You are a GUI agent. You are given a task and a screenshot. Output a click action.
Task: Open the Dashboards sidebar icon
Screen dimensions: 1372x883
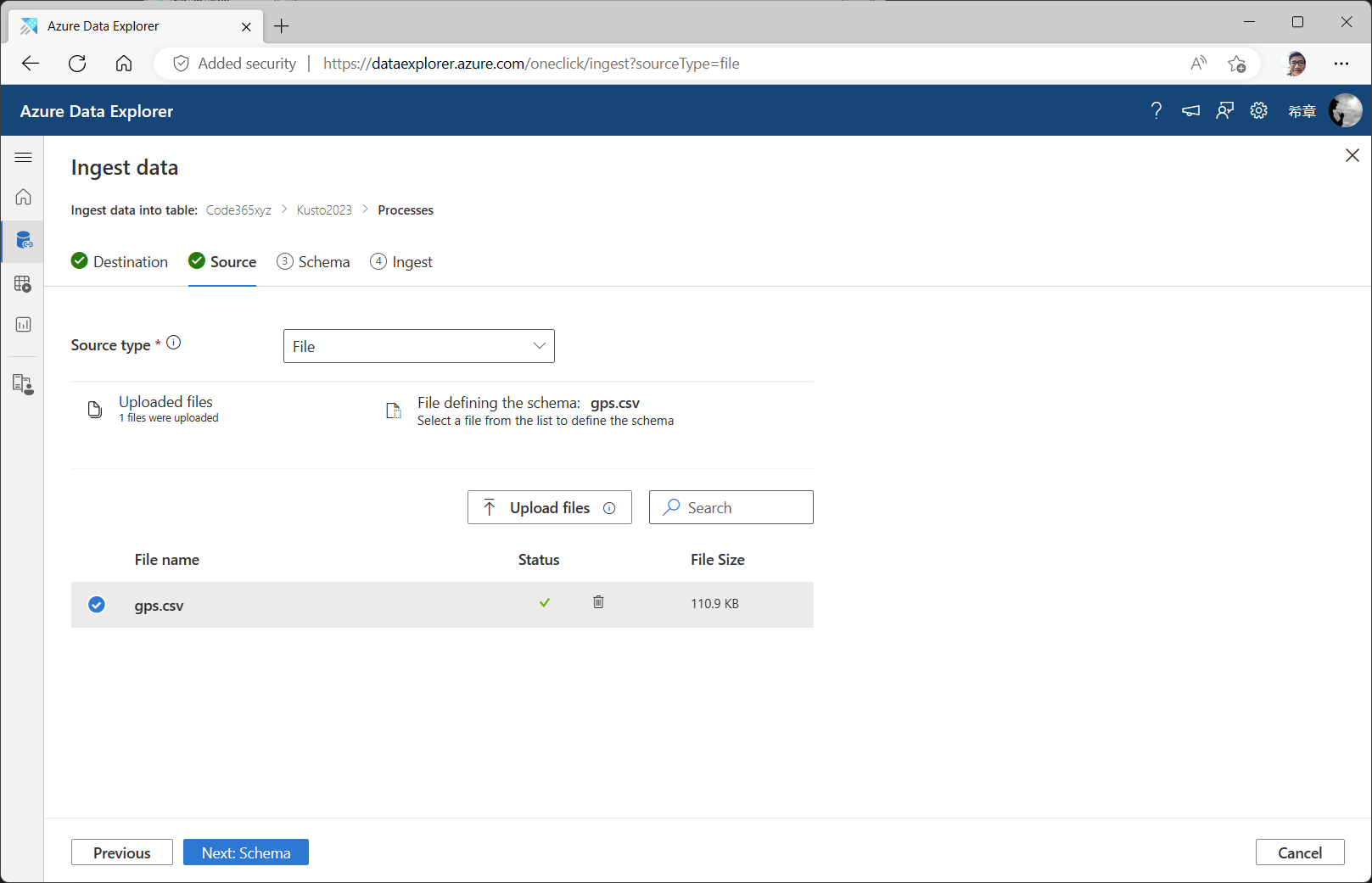[23, 325]
